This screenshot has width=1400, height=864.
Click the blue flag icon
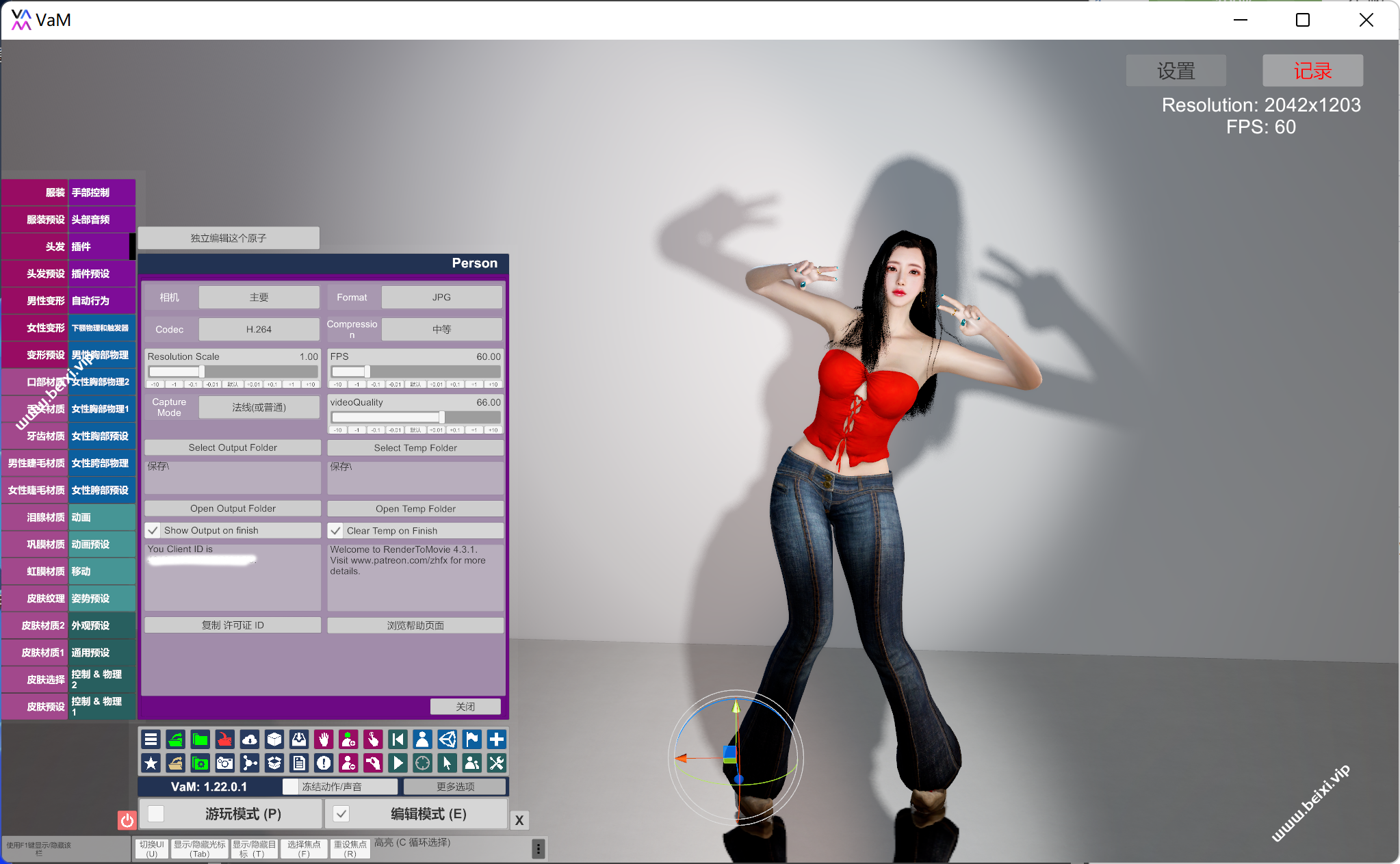click(x=471, y=739)
